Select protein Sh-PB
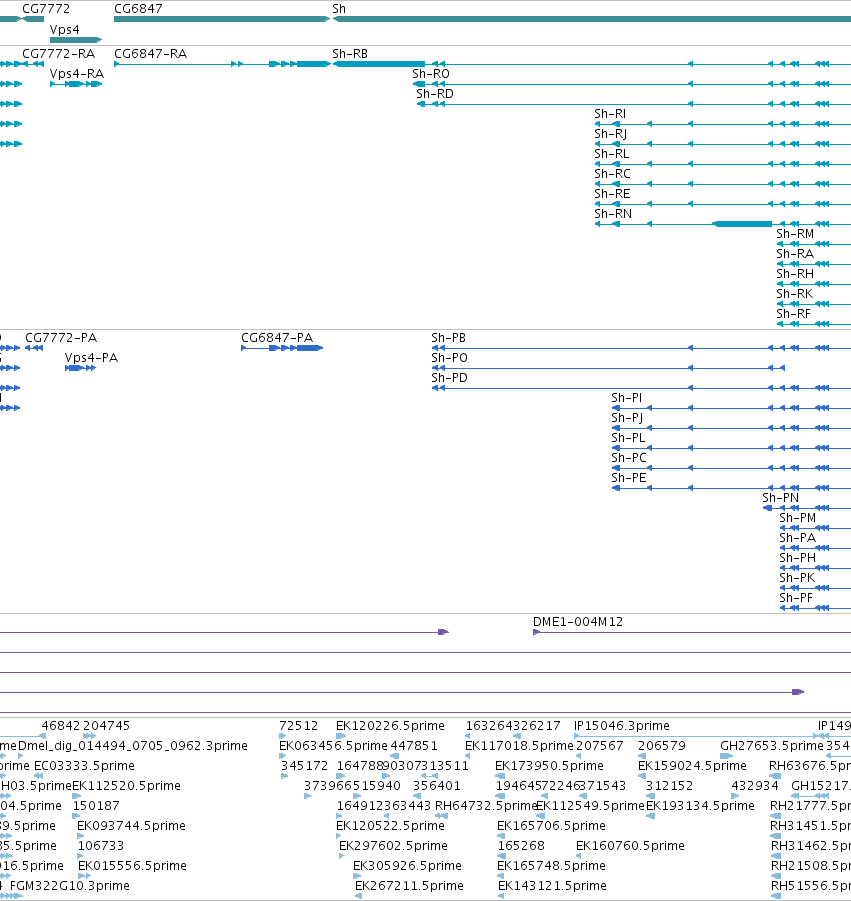The width and height of the screenshot is (851, 901). pos(449,338)
